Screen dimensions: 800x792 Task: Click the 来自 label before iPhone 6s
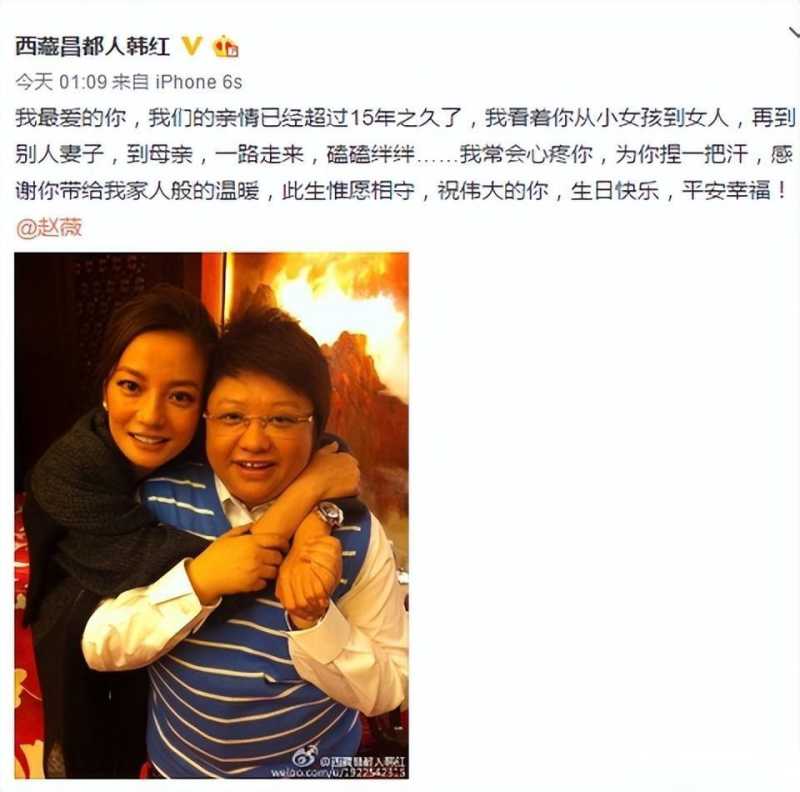coord(131,82)
